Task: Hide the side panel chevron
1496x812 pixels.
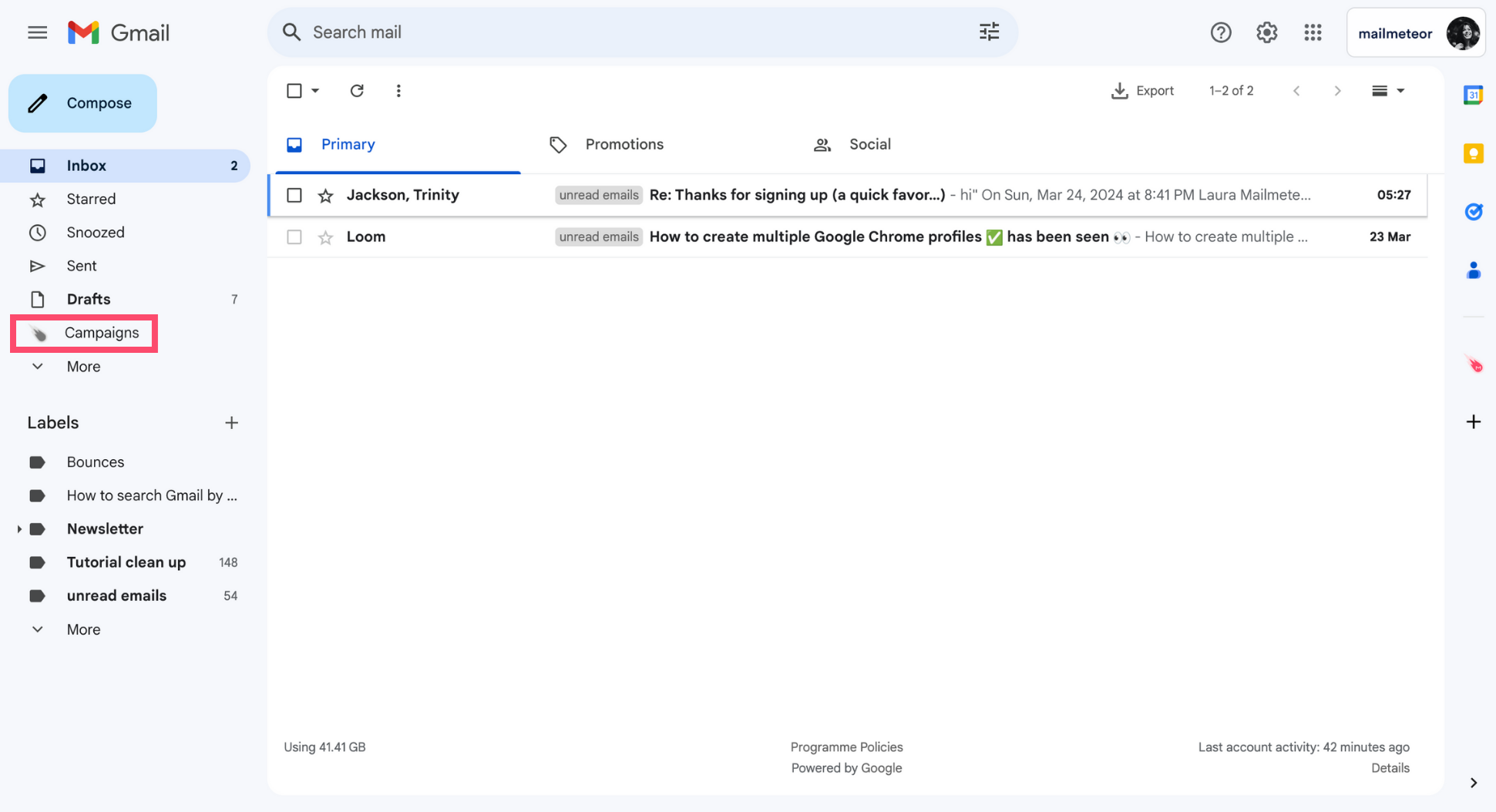Action: tap(1473, 783)
